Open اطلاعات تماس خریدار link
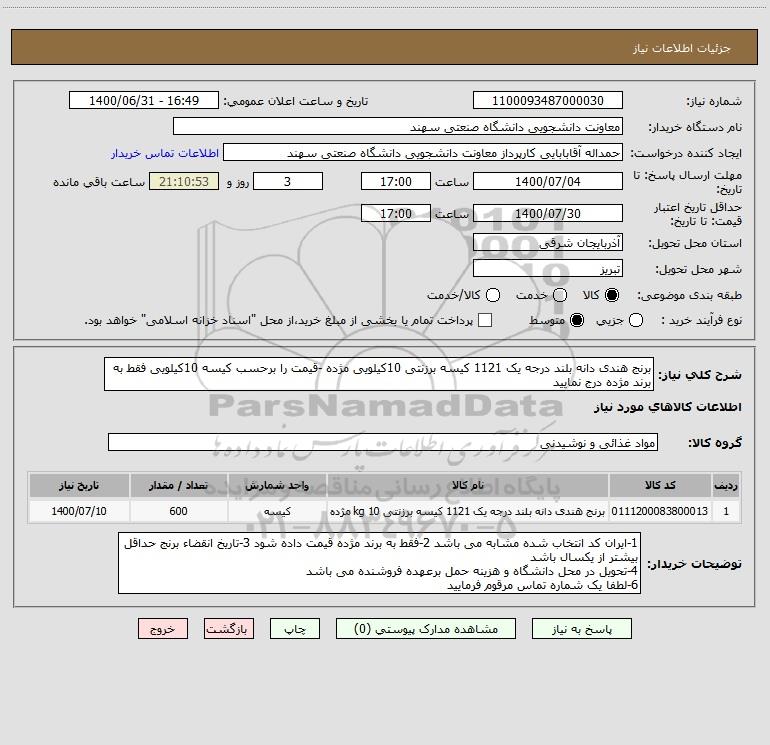 [165, 153]
